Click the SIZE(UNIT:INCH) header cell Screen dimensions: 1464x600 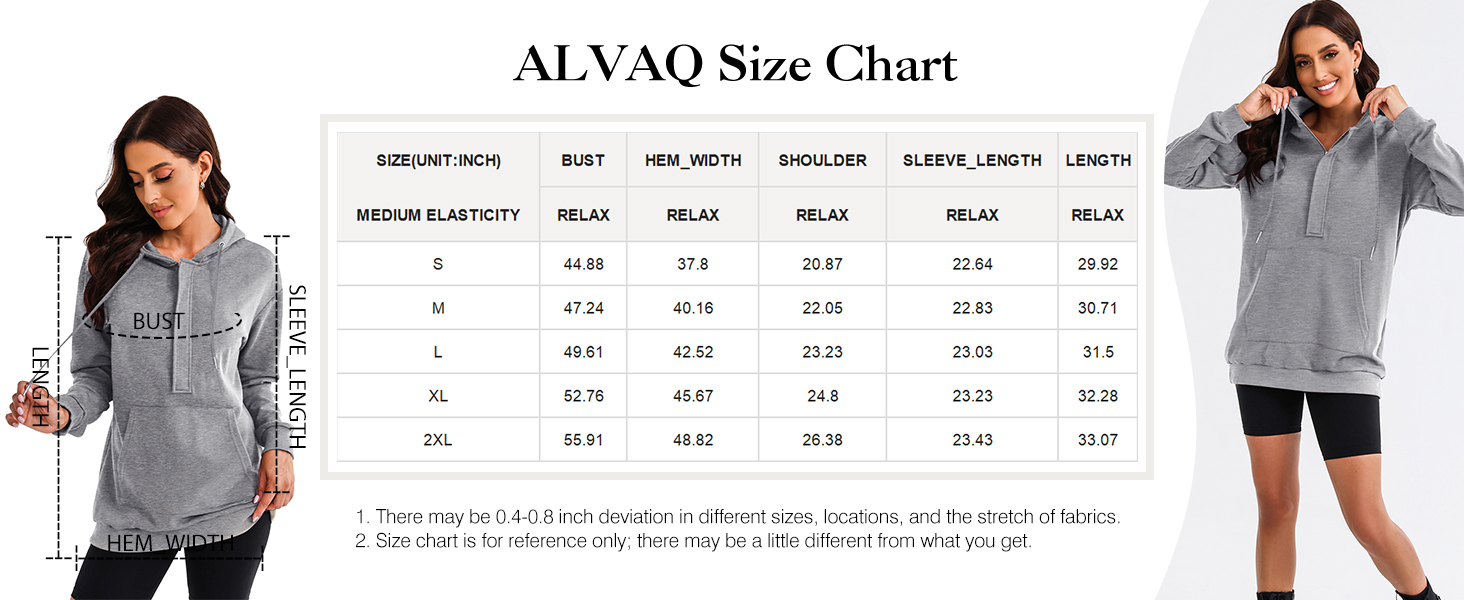pyautogui.click(x=438, y=160)
